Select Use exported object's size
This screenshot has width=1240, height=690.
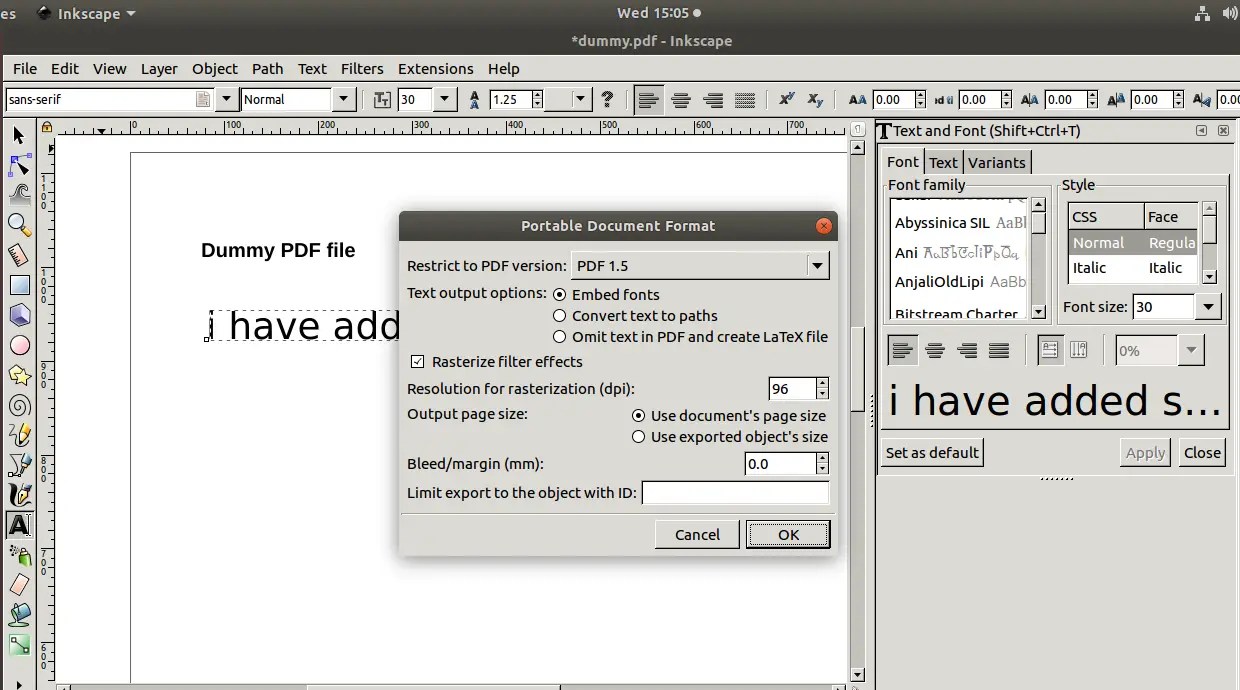[639, 437]
